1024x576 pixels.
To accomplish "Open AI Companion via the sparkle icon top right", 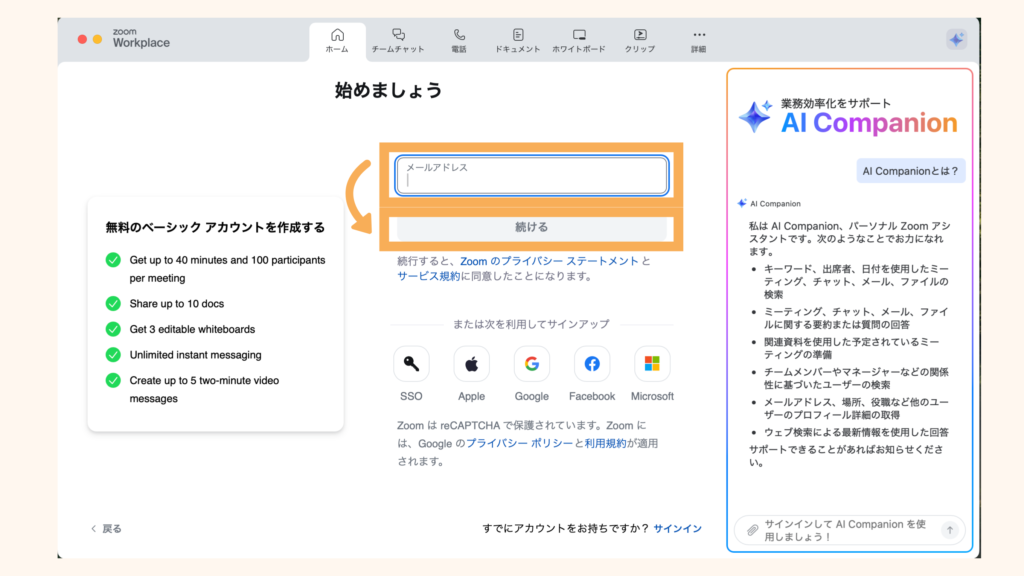I will [956, 38].
